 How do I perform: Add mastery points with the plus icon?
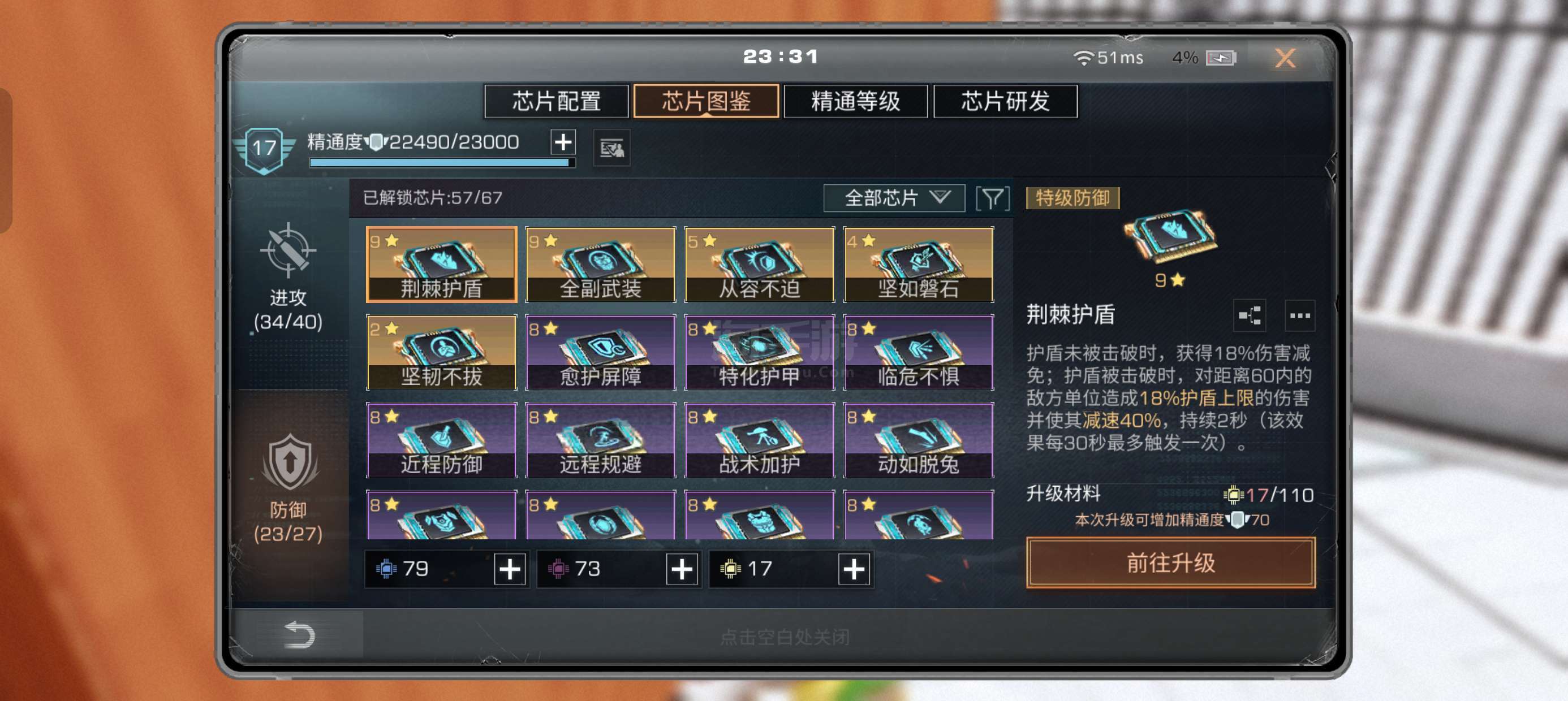563,142
